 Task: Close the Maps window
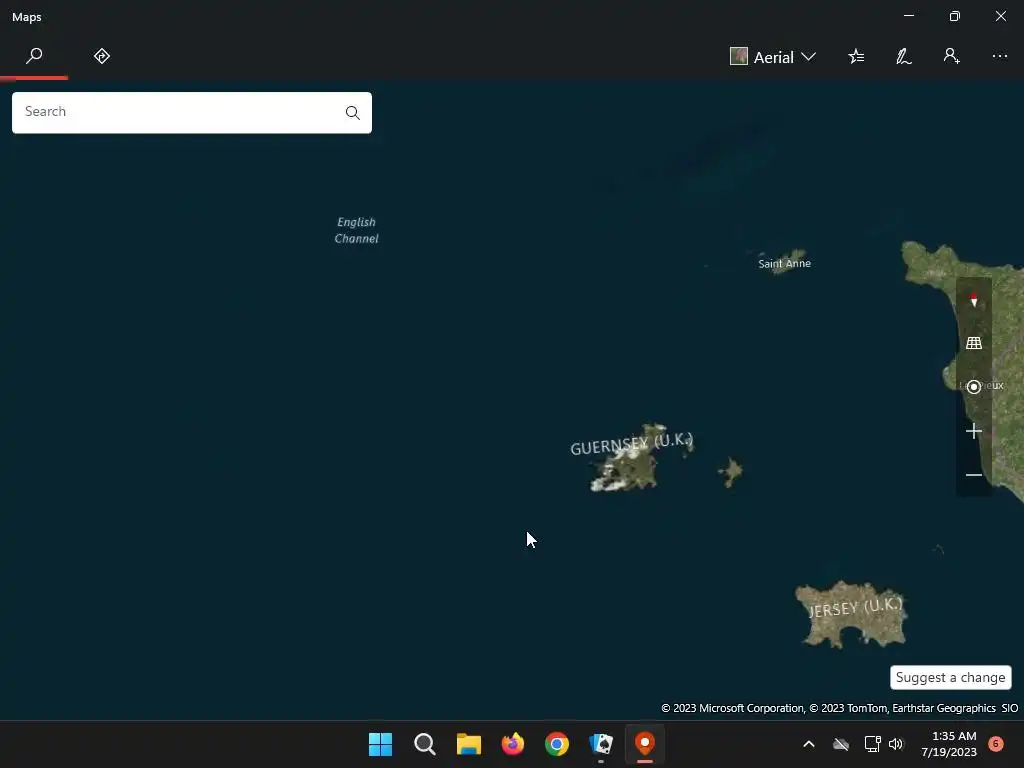tap(1000, 16)
